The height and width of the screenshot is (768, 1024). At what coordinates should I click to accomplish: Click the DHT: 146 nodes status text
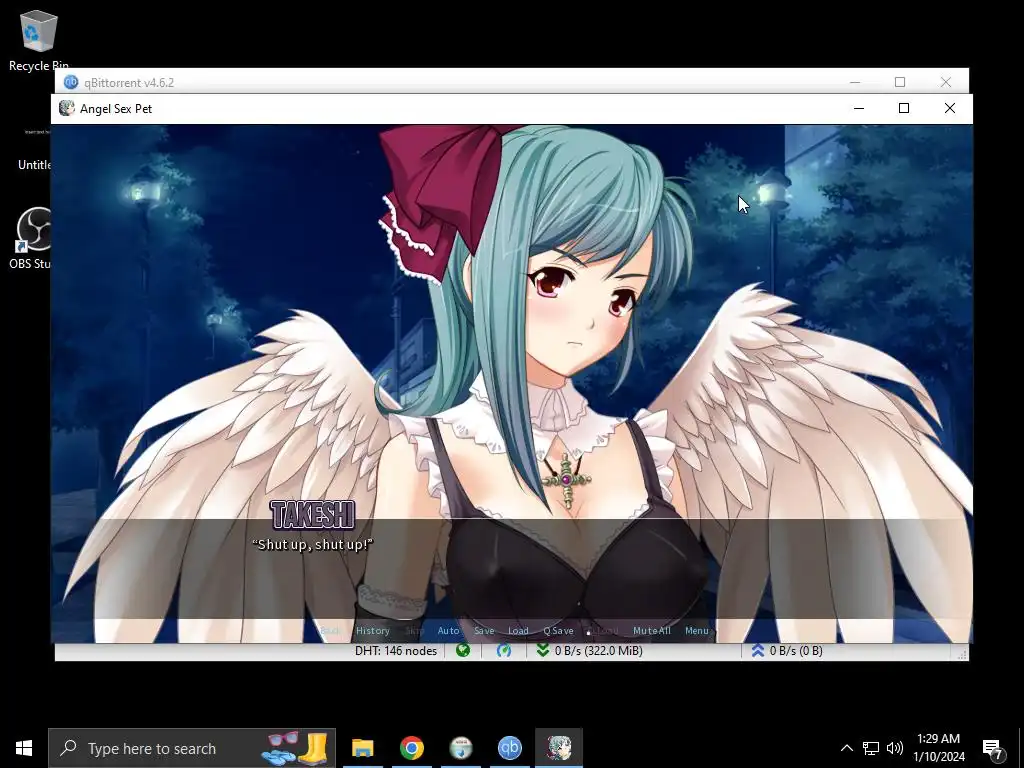pyautogui.click(x=396, y=650)
